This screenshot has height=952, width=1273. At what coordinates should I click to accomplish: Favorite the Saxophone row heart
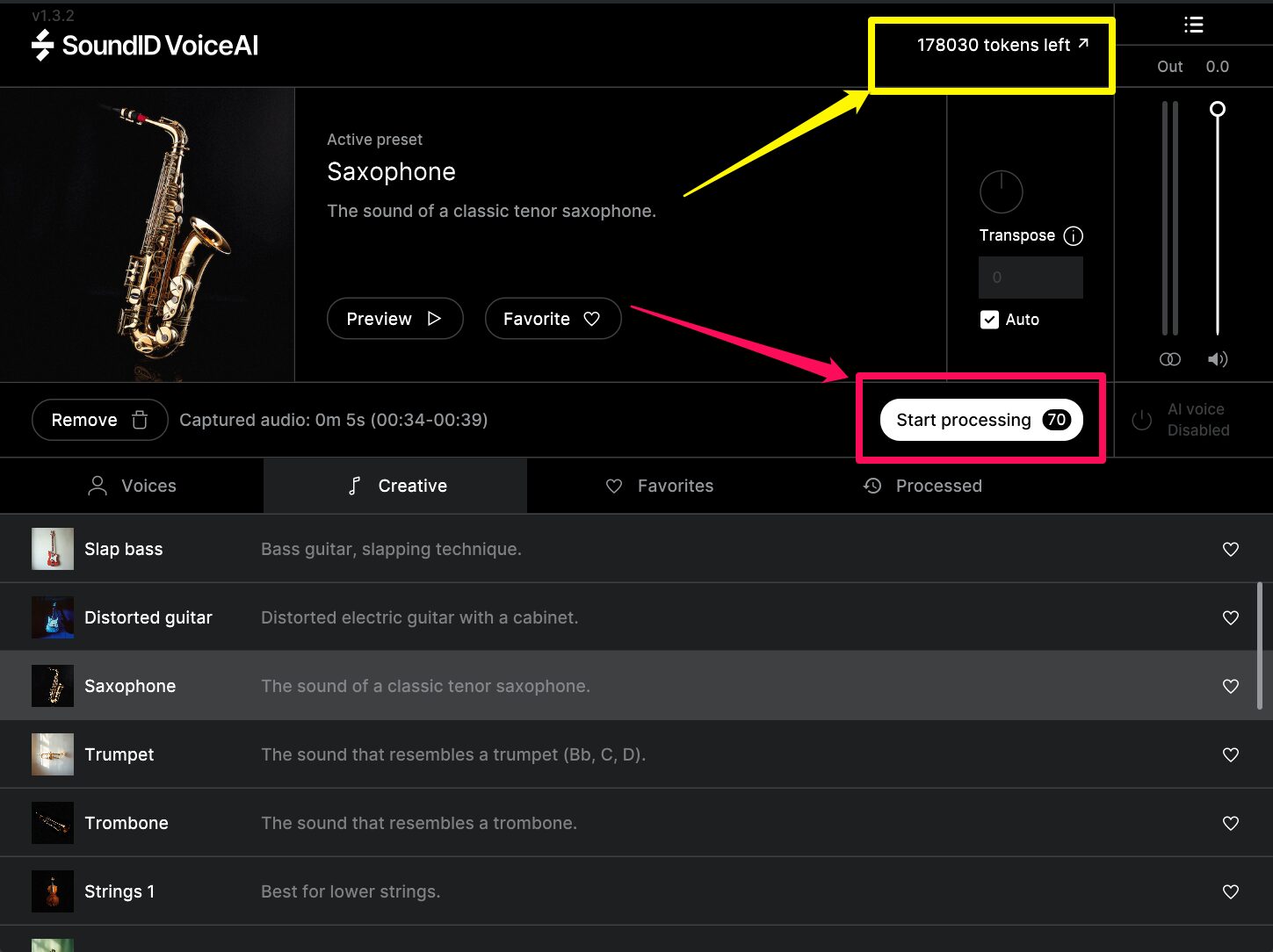click(x=1231, y=686)
